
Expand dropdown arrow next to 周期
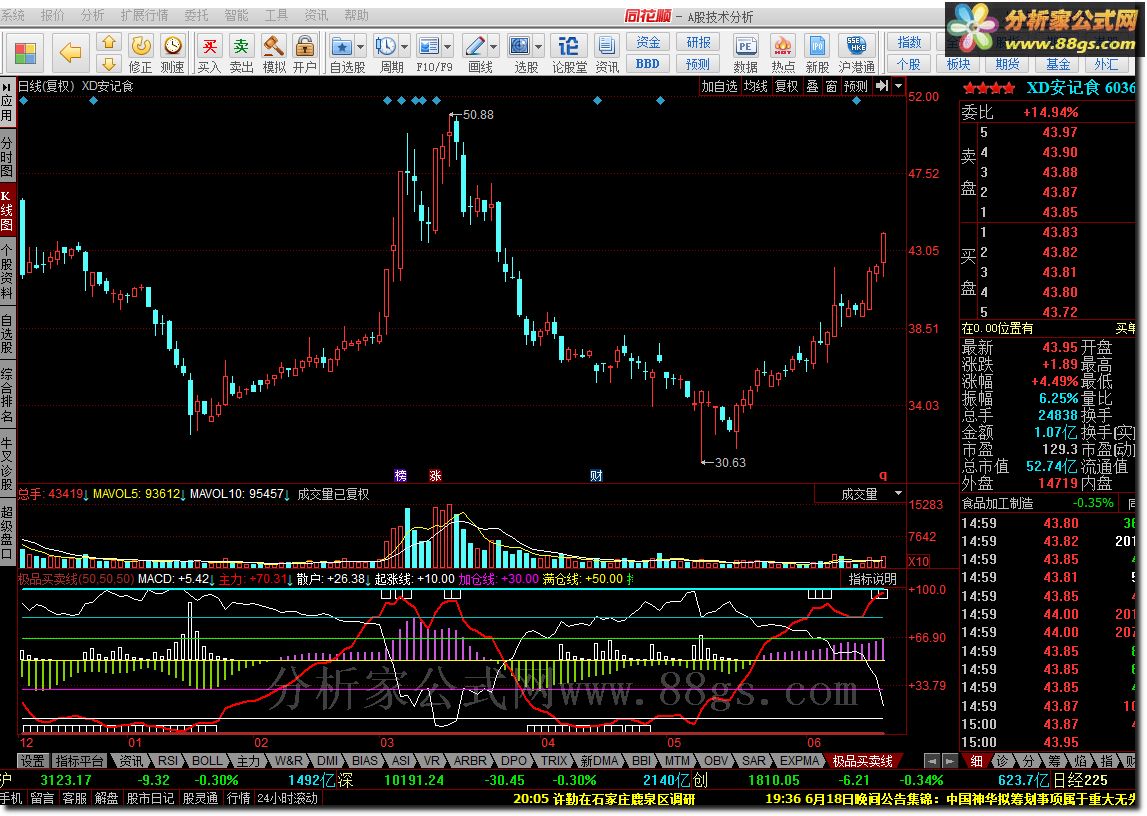[x=405, y=47]
